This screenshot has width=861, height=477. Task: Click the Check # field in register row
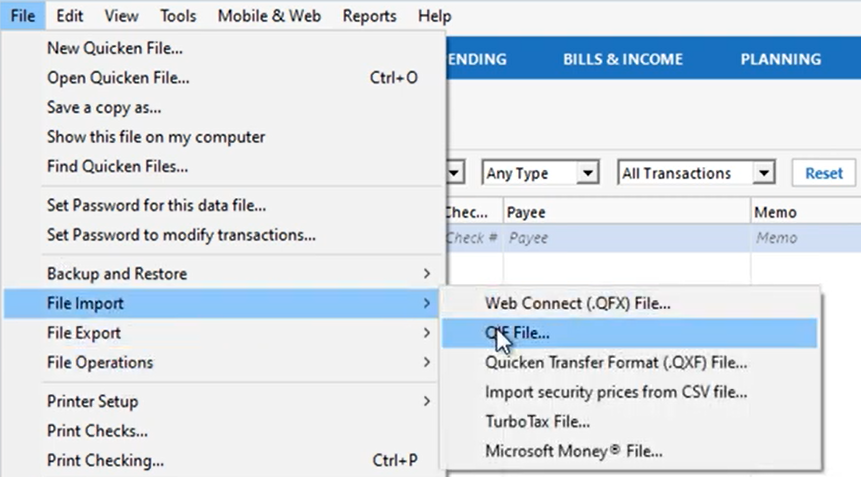473,238
